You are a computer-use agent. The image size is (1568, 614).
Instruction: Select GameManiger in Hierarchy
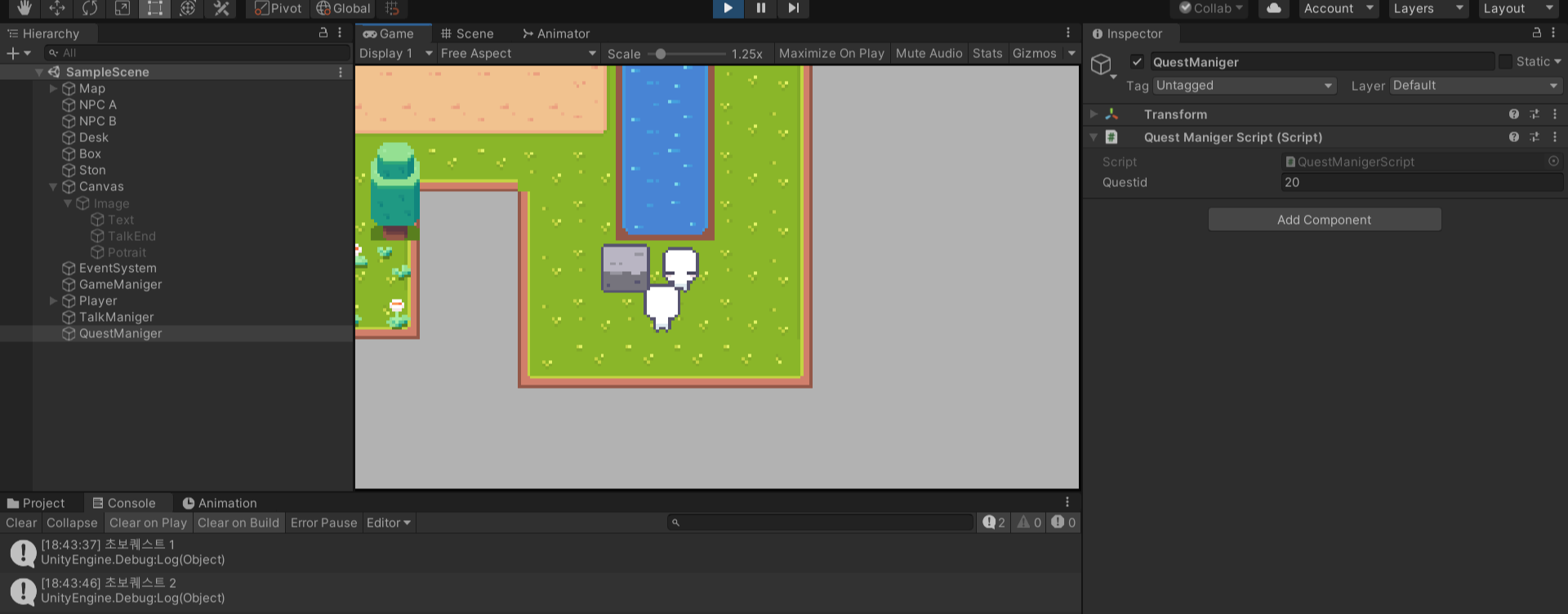tap(120, 284)
